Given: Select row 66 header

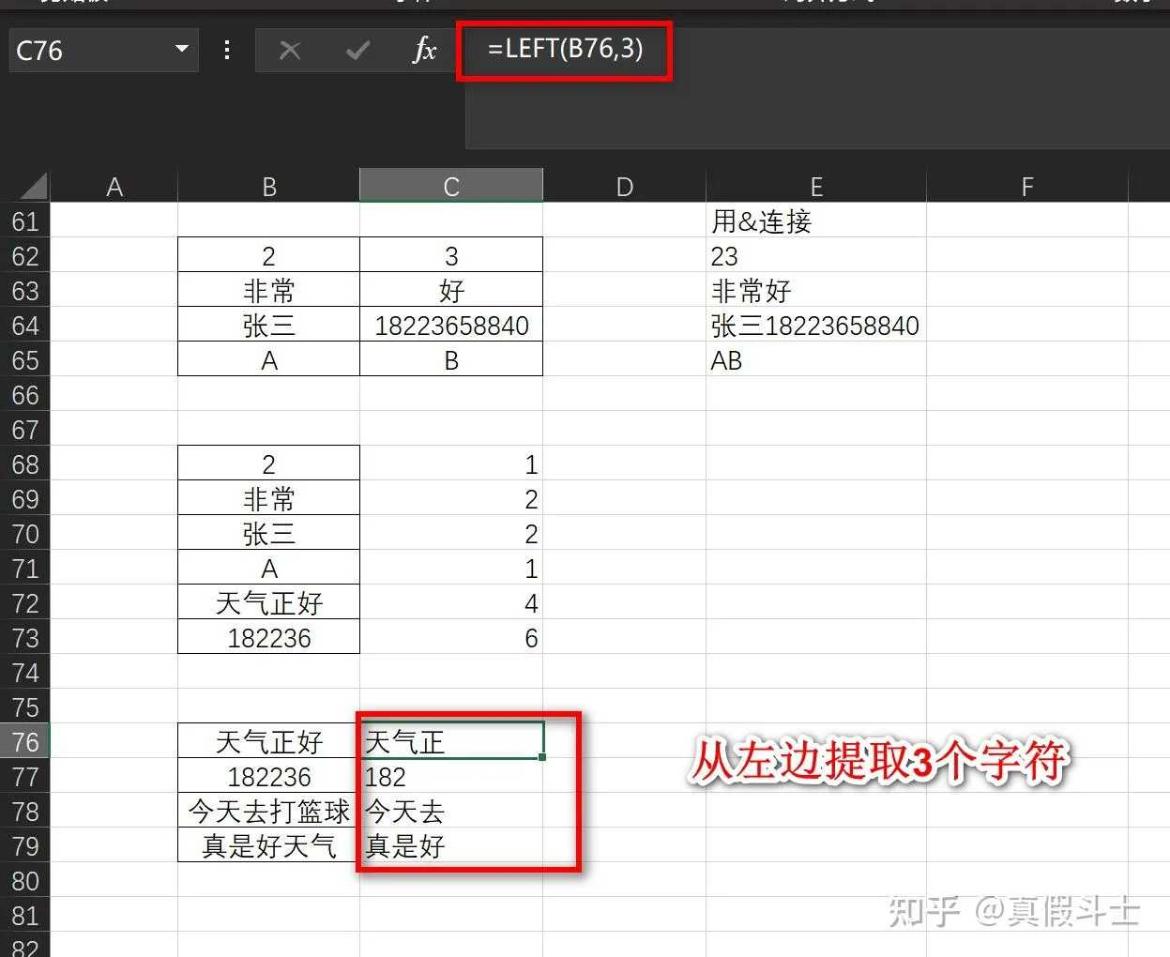Looking at the screenshot, I should 25,395.
